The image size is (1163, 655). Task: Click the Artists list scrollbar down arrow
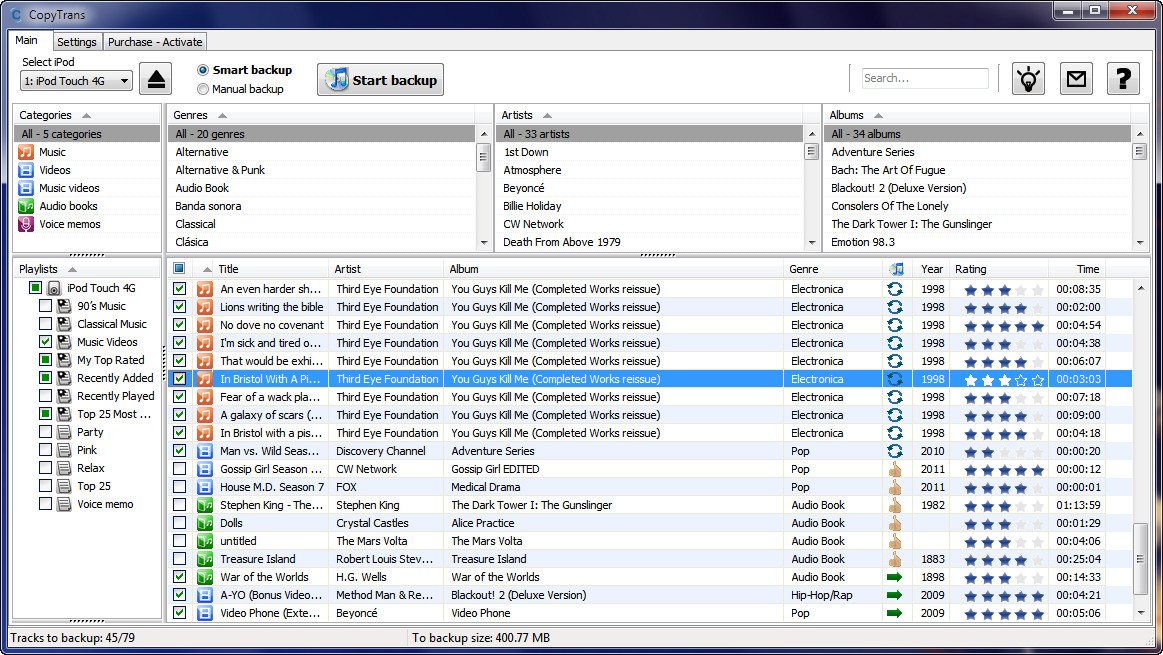click(x=811, y=243)
